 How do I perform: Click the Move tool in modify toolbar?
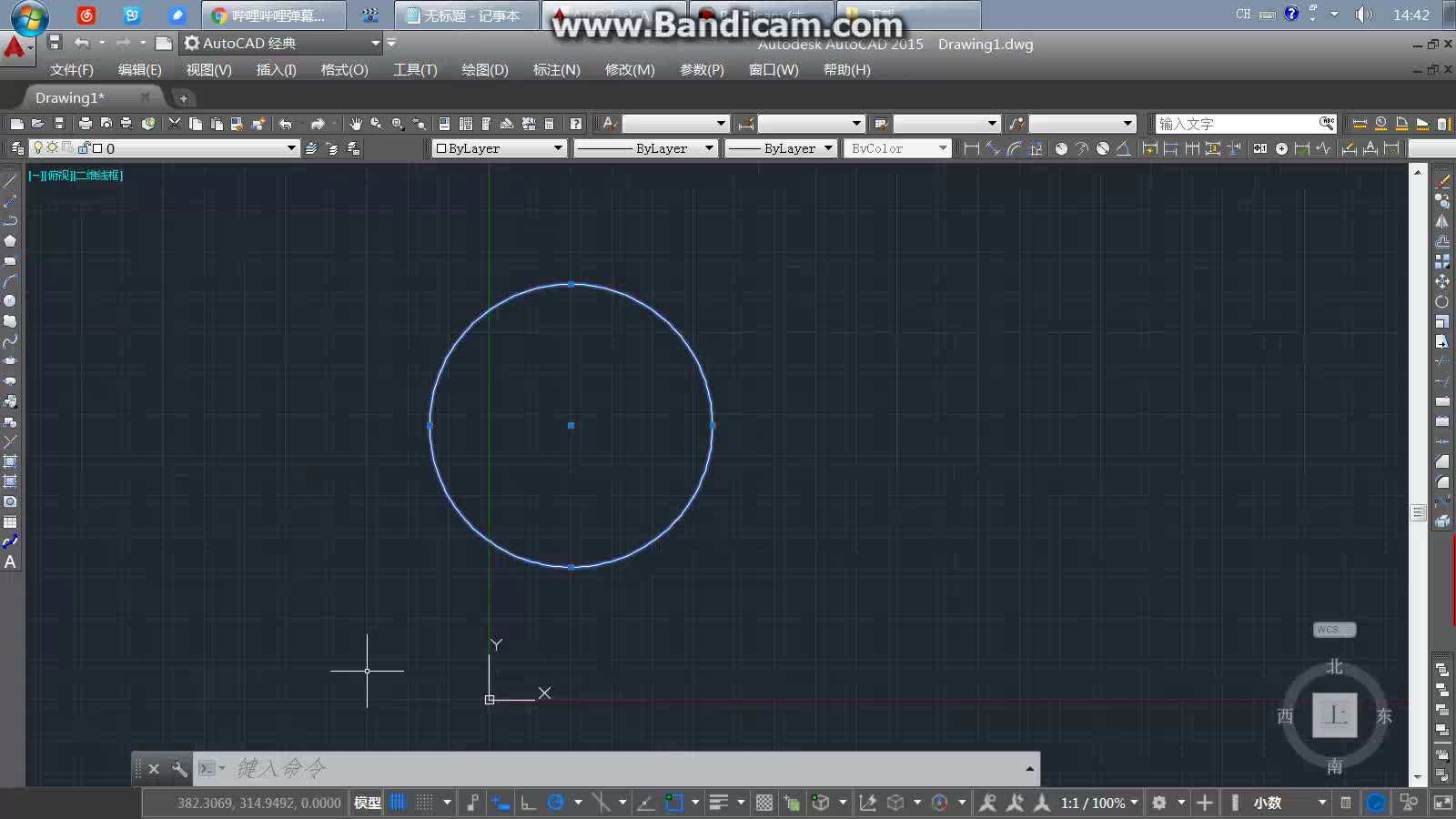coord(1442,281)
